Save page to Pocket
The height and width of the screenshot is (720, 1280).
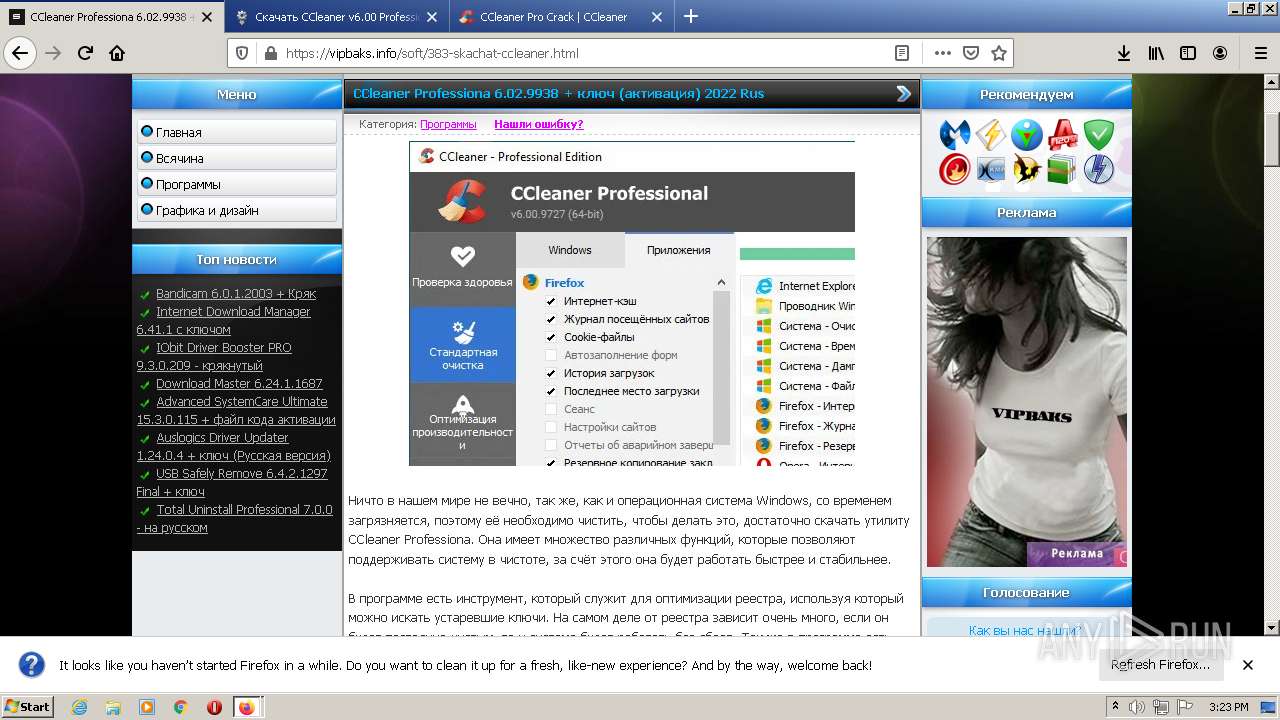[971, 53]
